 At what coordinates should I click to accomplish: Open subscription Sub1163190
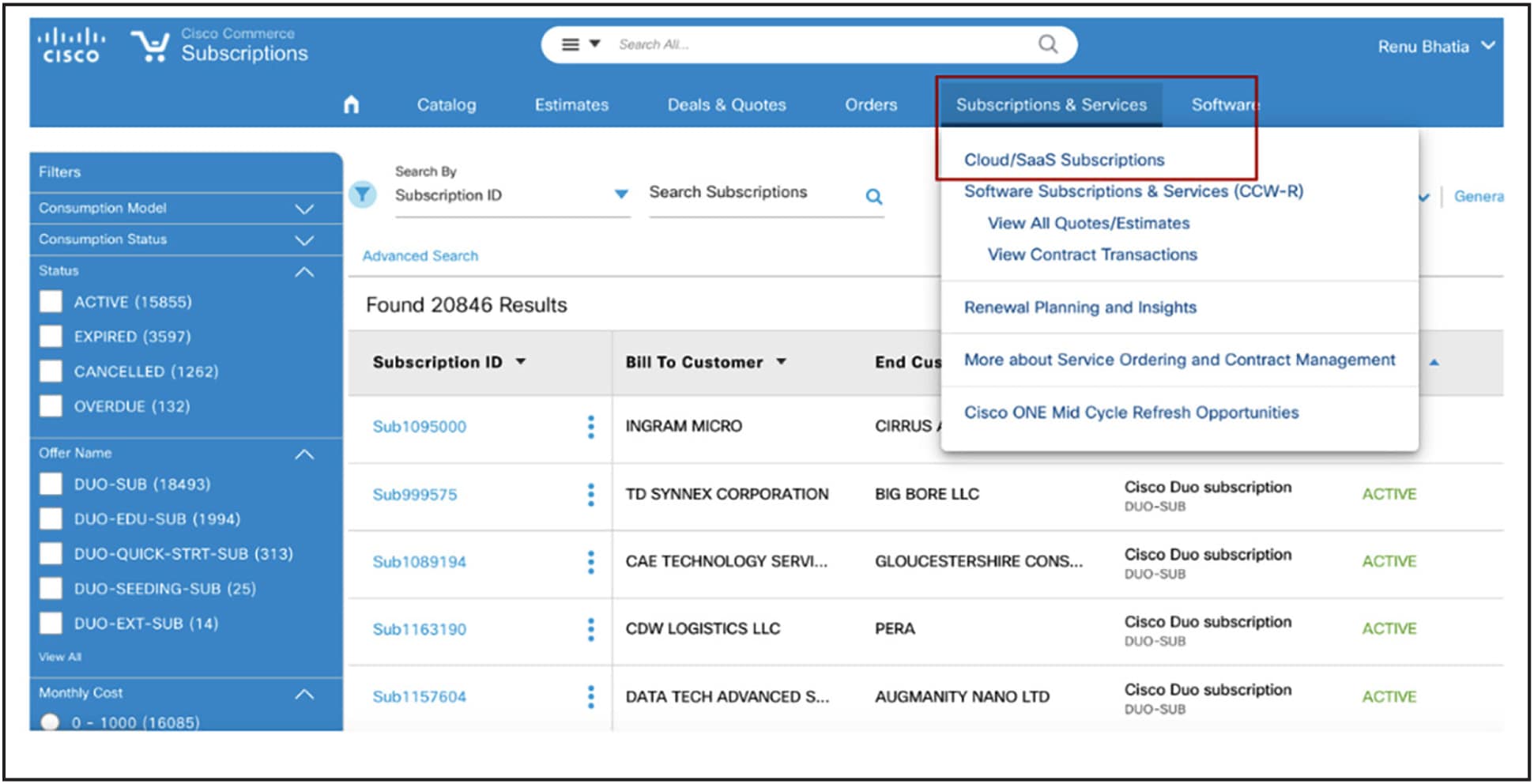coord(420,629)
